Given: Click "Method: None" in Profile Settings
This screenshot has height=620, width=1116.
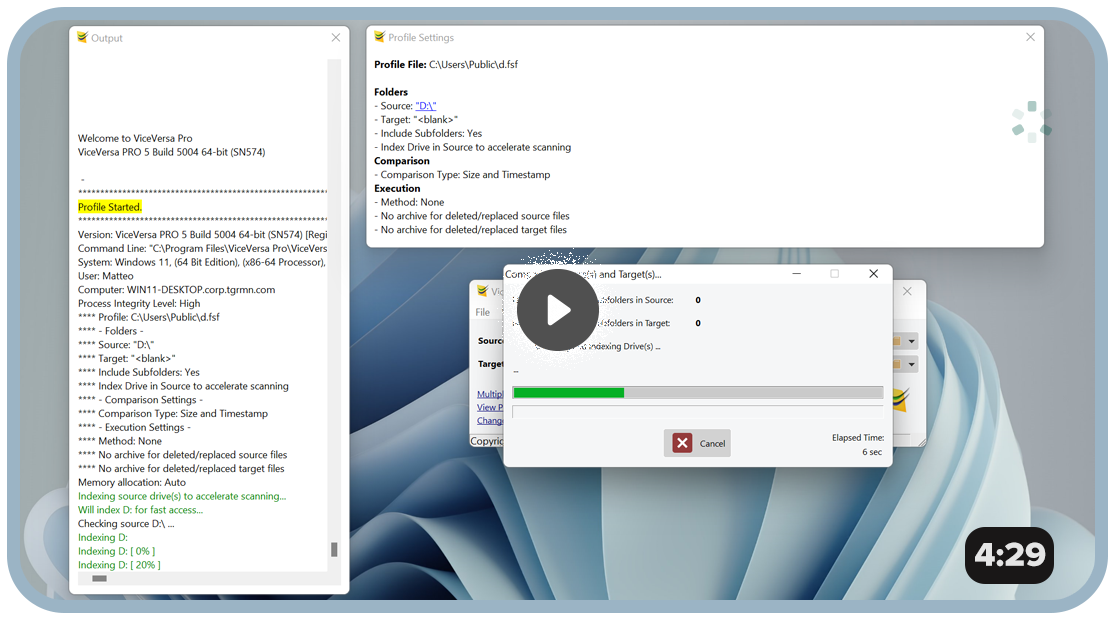Looking at the screenshot, I should click(412, 203).
